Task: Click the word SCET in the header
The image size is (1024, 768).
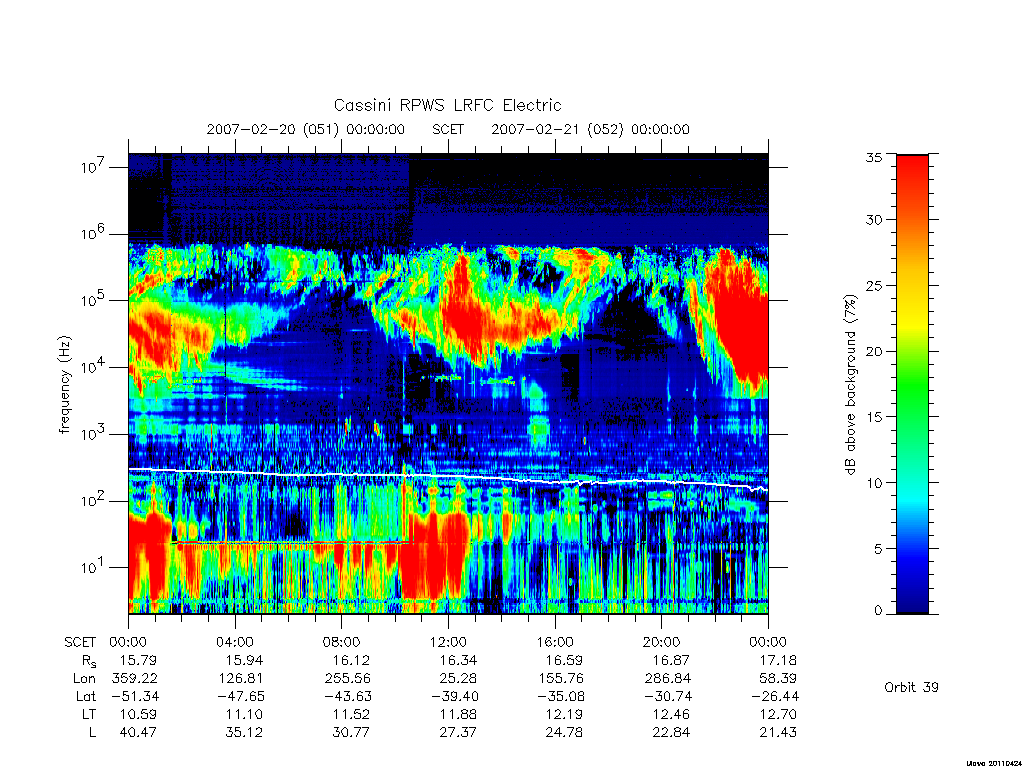Action: pos(448,129)
